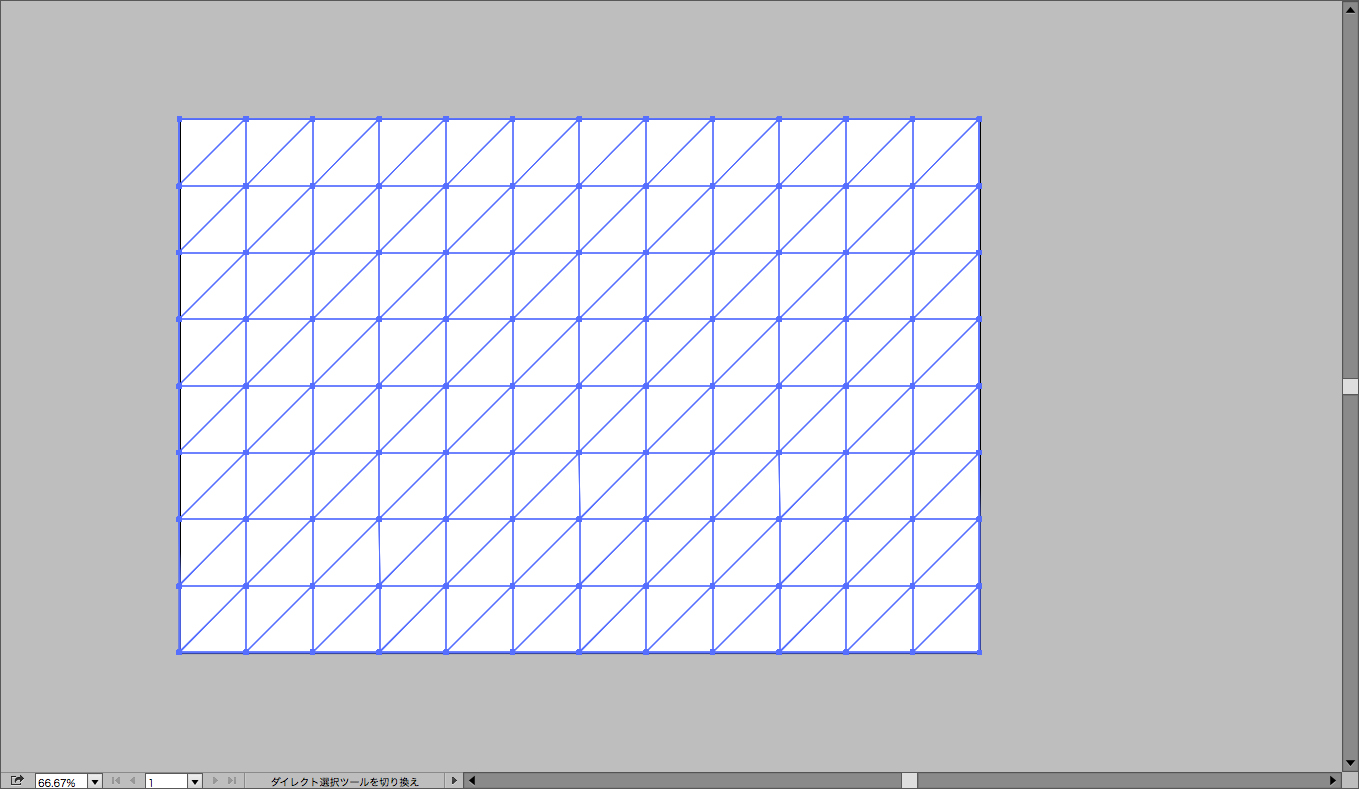Click the horizontal scrollbar thumb
Viewport: 1359px width, 789px height.
pos(909,780)
